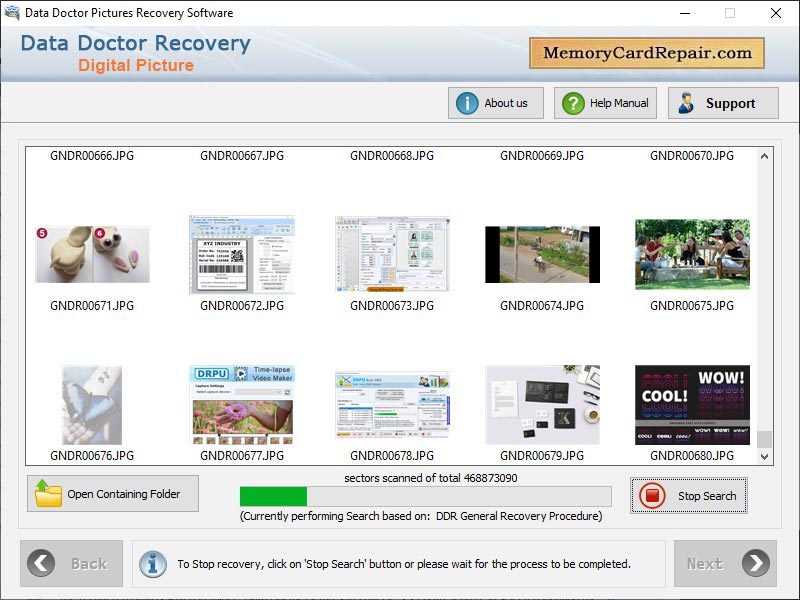Select the GNDR00674.JPG video frame thumbnail
Viewport: 800px width, 600px height.
pos(541,253)
